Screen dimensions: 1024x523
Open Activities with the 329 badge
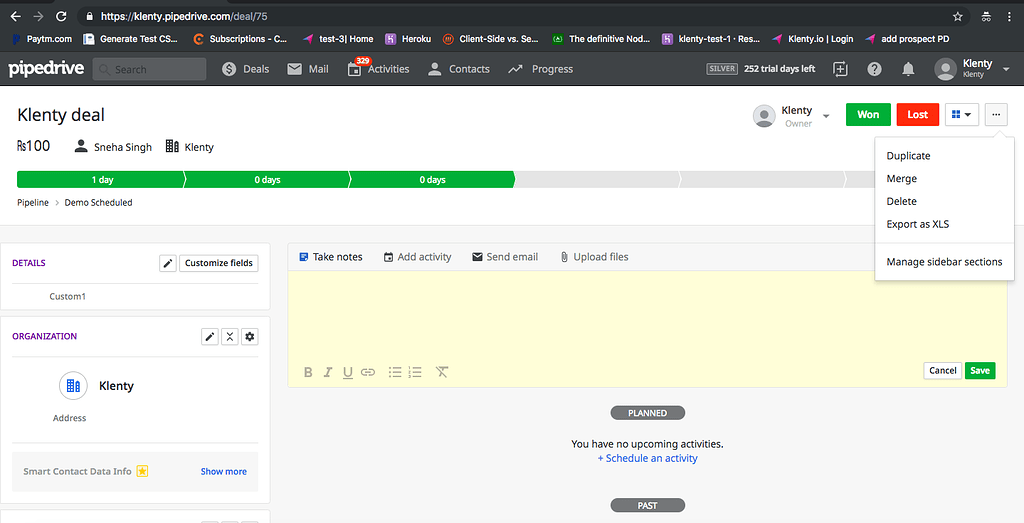(x=379, y=69)
